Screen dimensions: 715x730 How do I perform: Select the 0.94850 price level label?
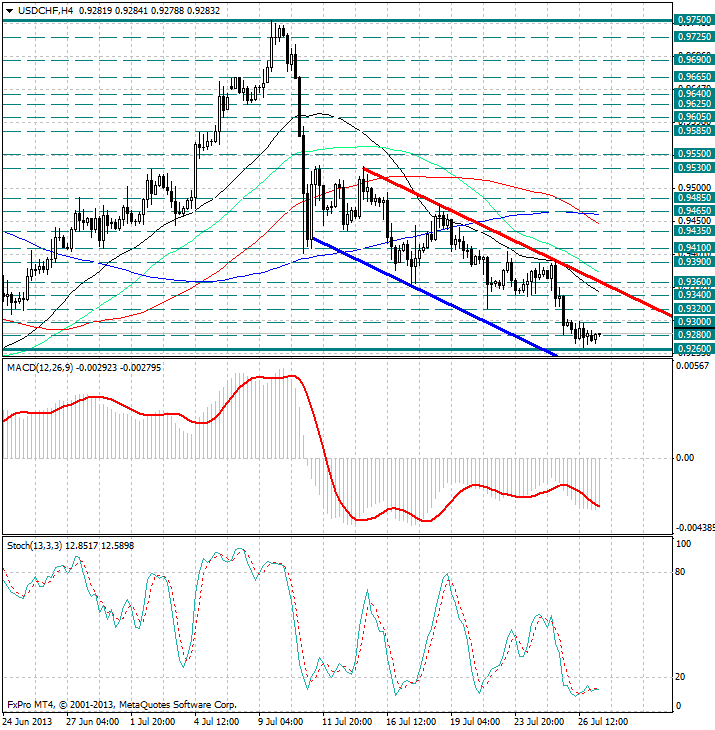point(694,197)
